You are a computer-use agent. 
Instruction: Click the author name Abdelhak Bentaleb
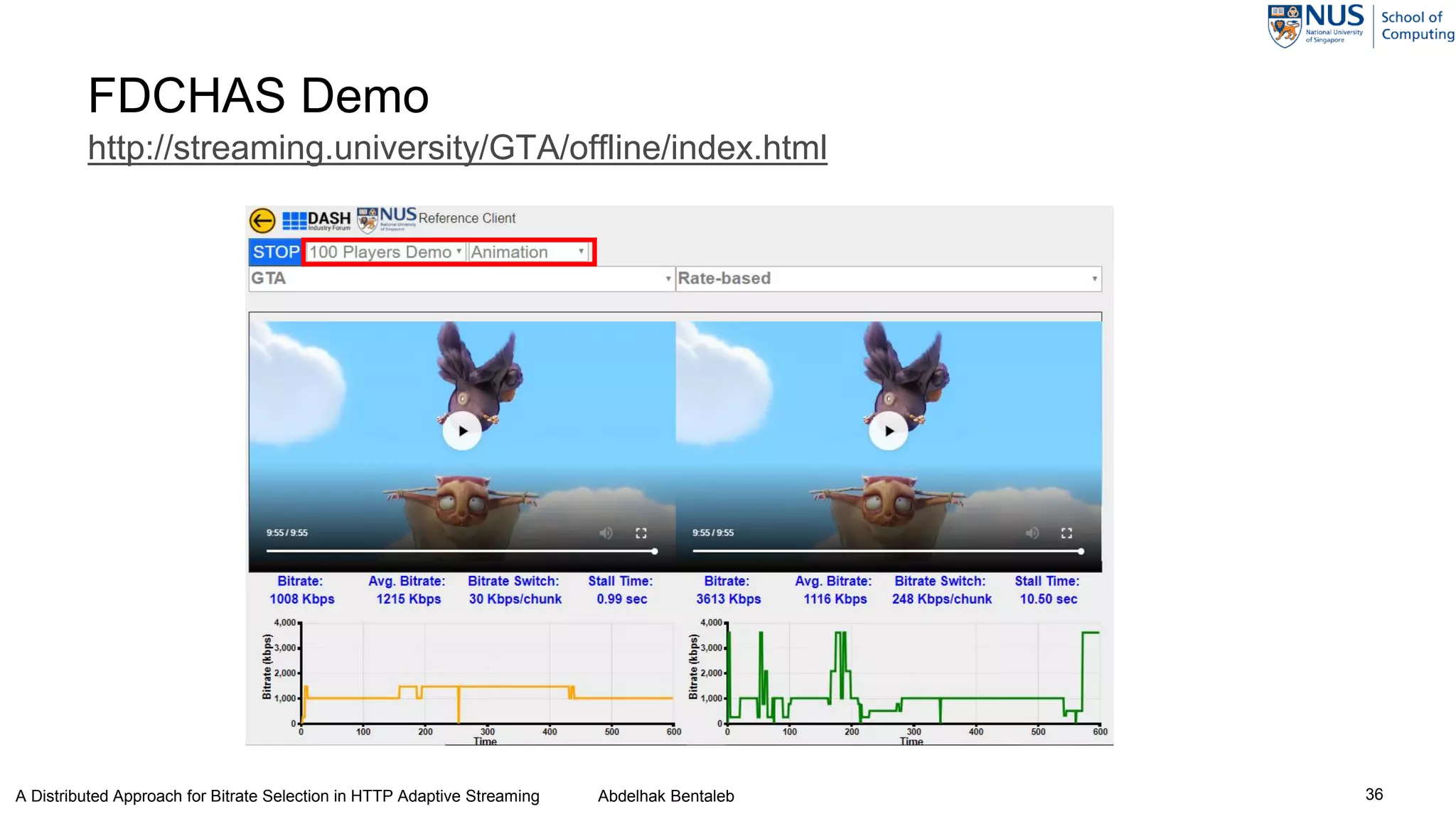(x=666, y=796)
